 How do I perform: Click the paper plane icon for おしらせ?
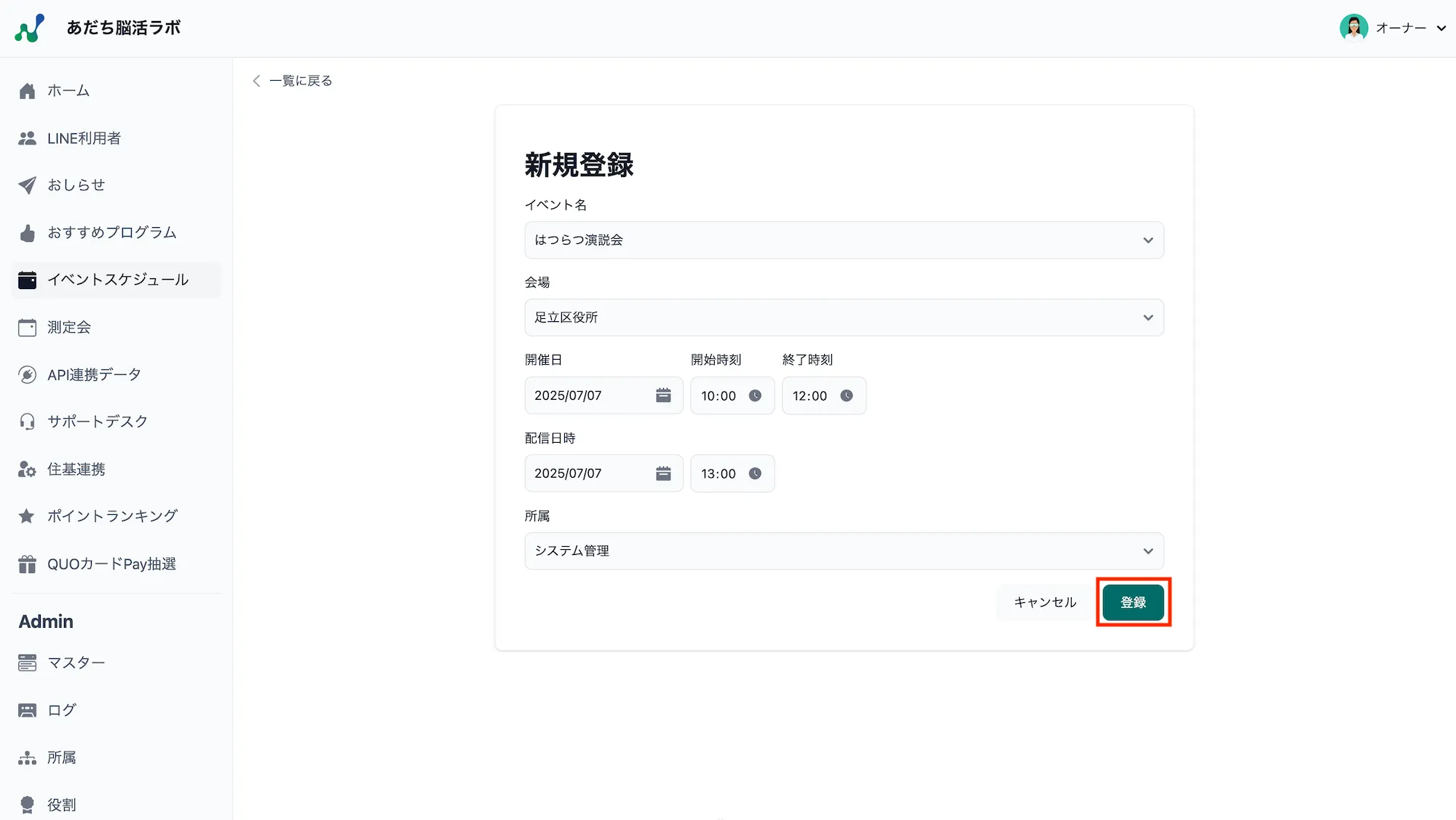27,184
